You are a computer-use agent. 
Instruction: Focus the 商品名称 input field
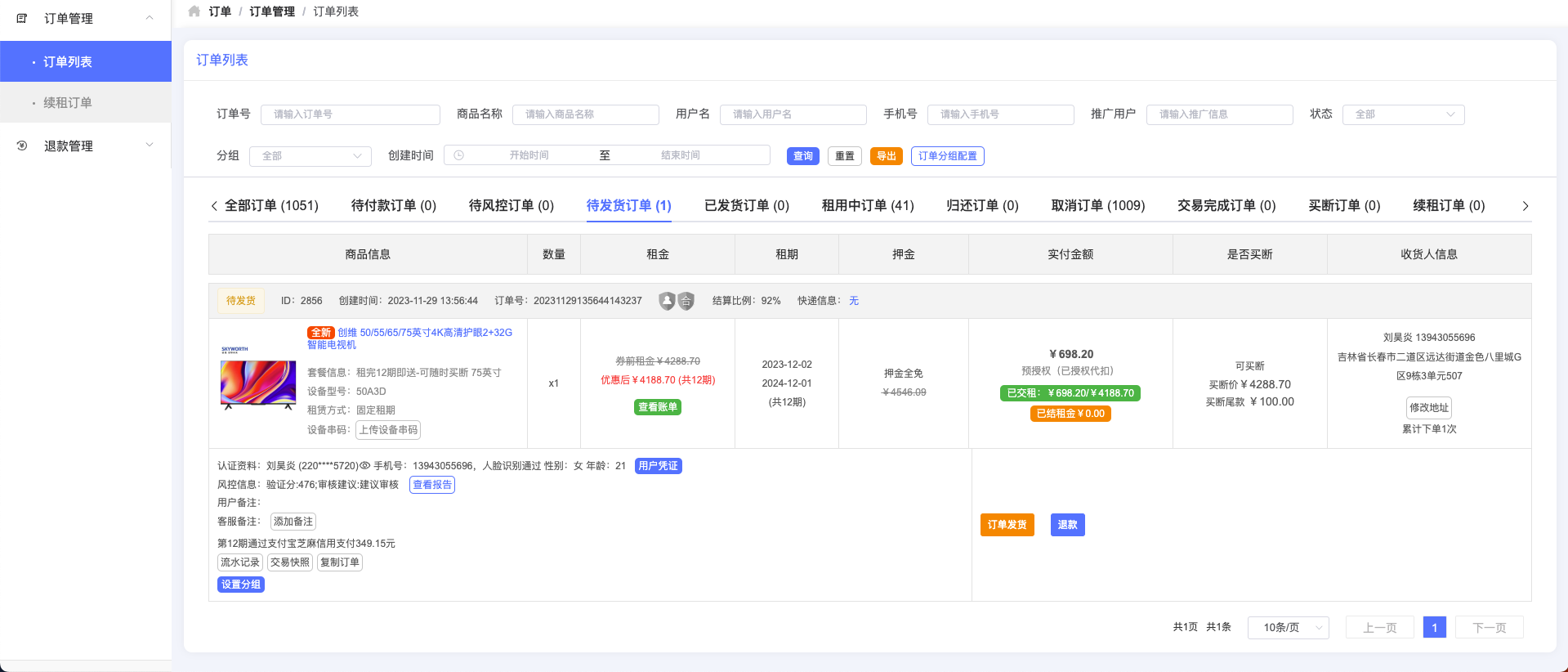(586, 114)
